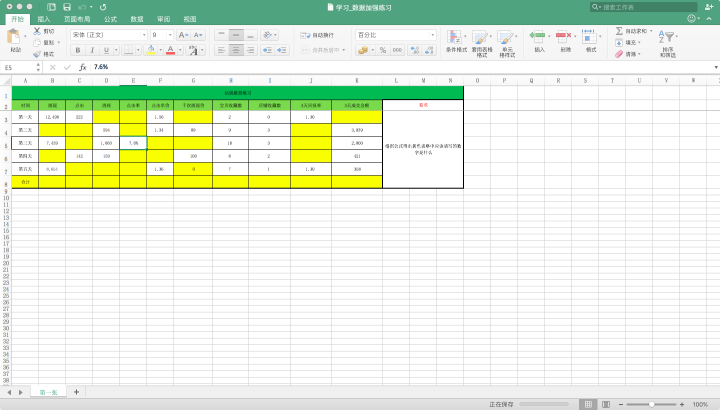Click the search worksheet field
Image resolution: width=720 pixels, height=410 pixels.
[x=644, y=7]
